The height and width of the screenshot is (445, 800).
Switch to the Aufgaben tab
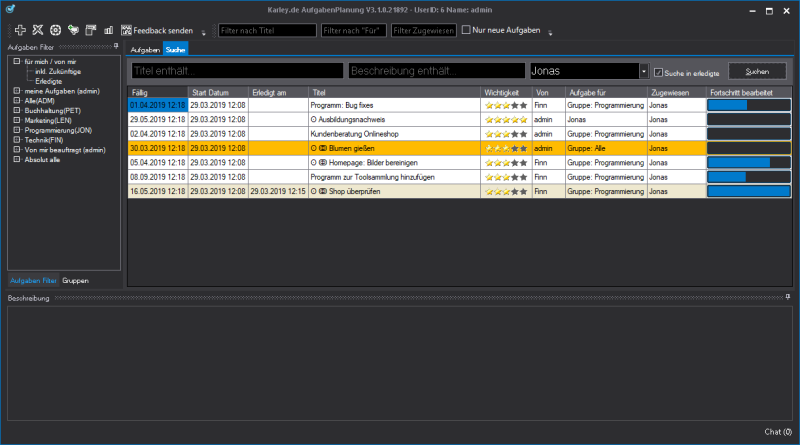click(145, 50)
